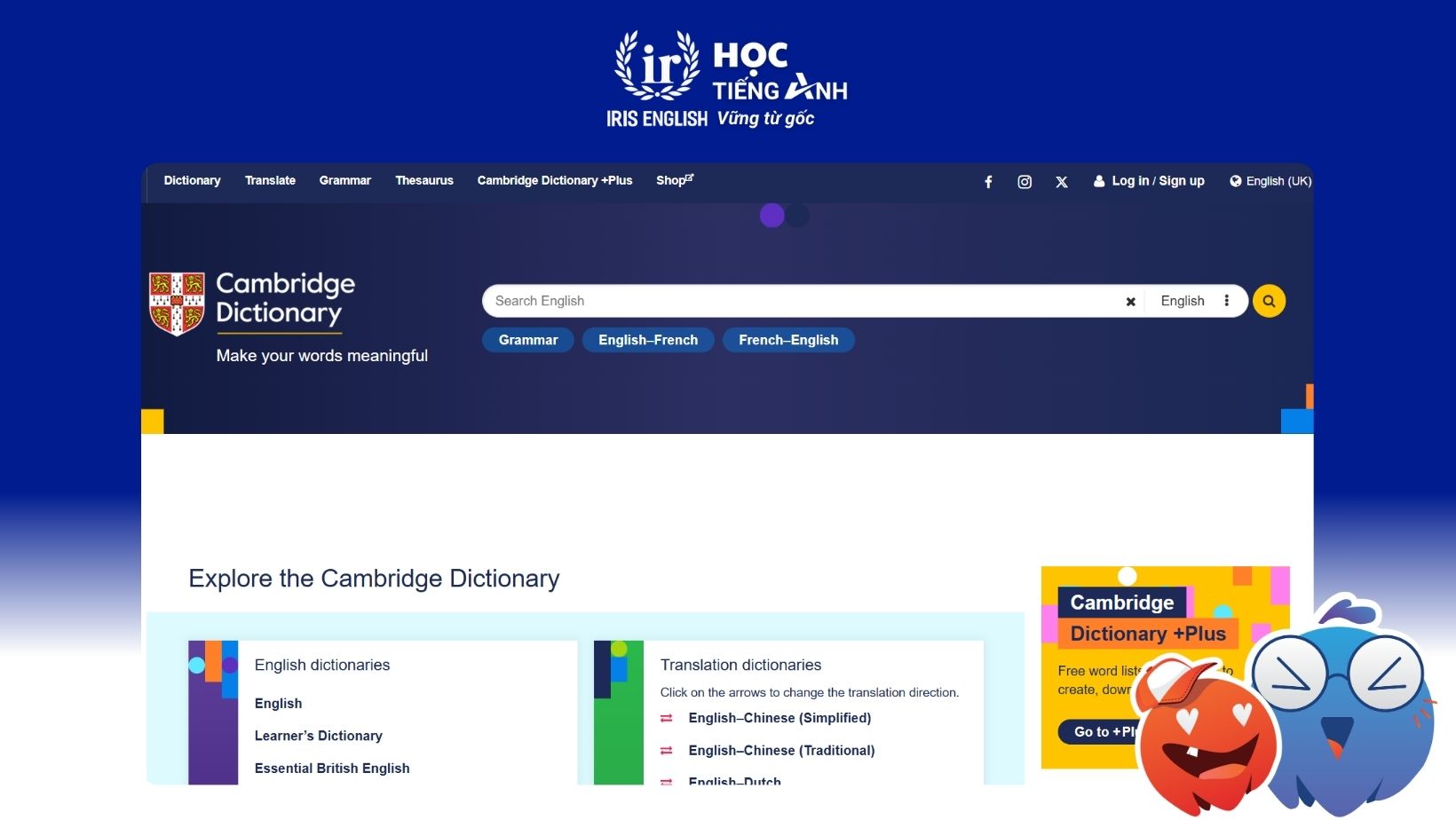Click the Cambridge Dictionary wordmark text
Viewport: 1456px width, 820px height.
click(285, 298)
